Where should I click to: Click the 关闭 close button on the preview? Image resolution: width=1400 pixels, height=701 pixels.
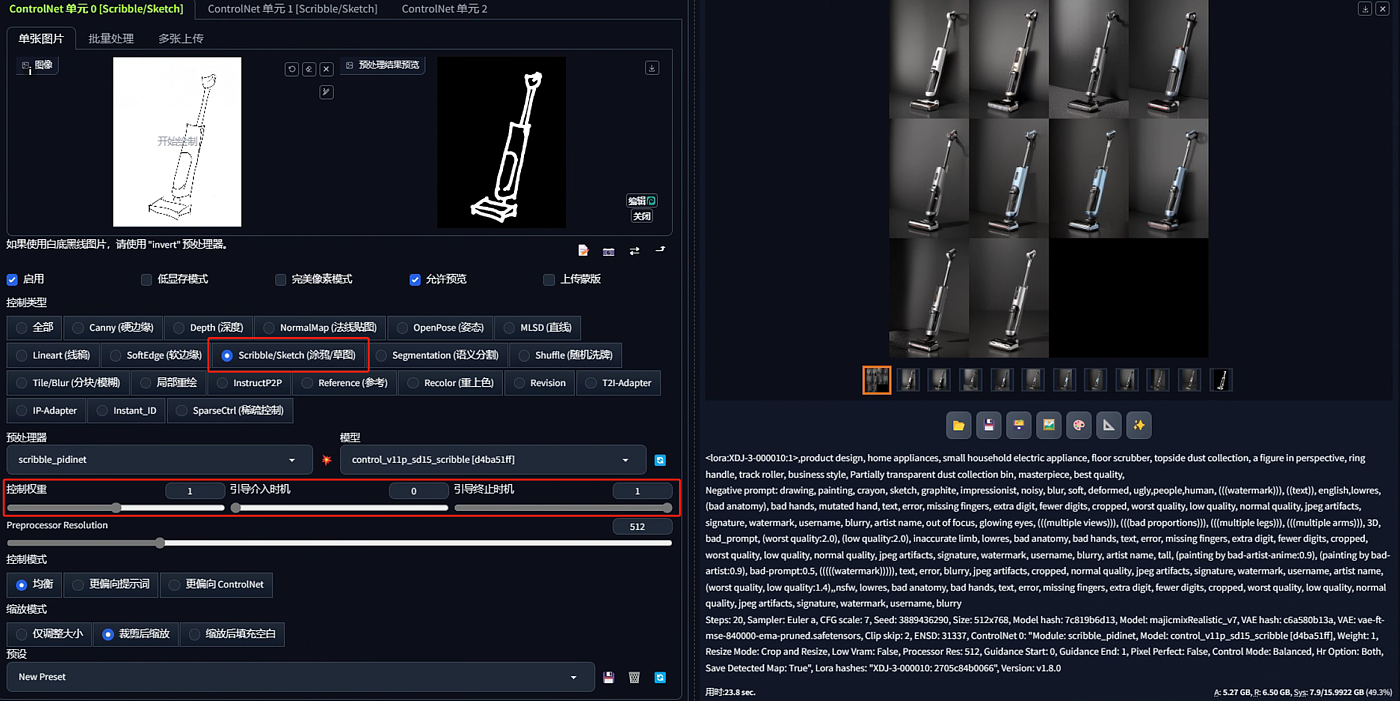(x=641, y=216)
